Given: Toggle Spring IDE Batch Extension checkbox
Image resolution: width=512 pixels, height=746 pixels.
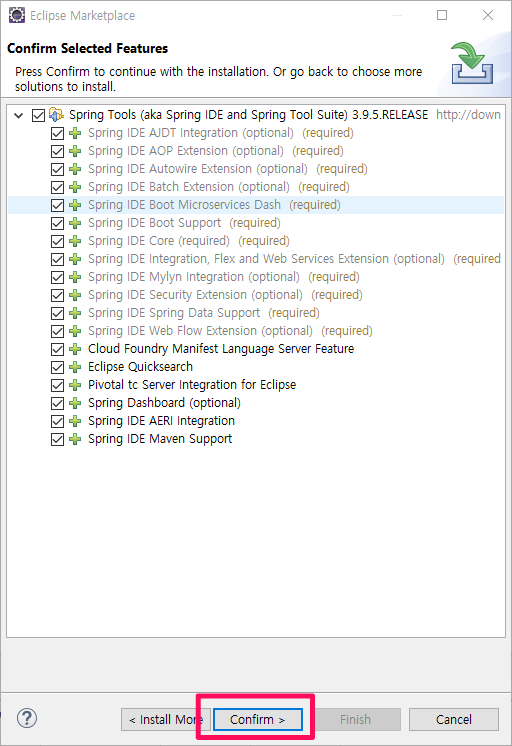Looking at the screenshot, I should coord(57,187).
